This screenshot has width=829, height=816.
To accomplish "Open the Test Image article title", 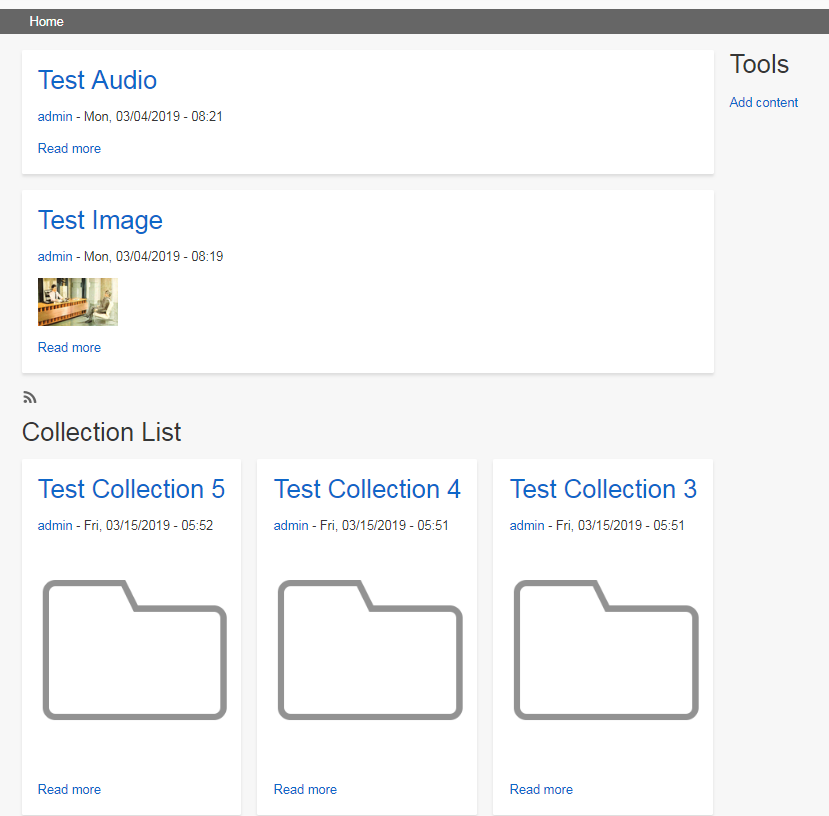I will 100,220.
